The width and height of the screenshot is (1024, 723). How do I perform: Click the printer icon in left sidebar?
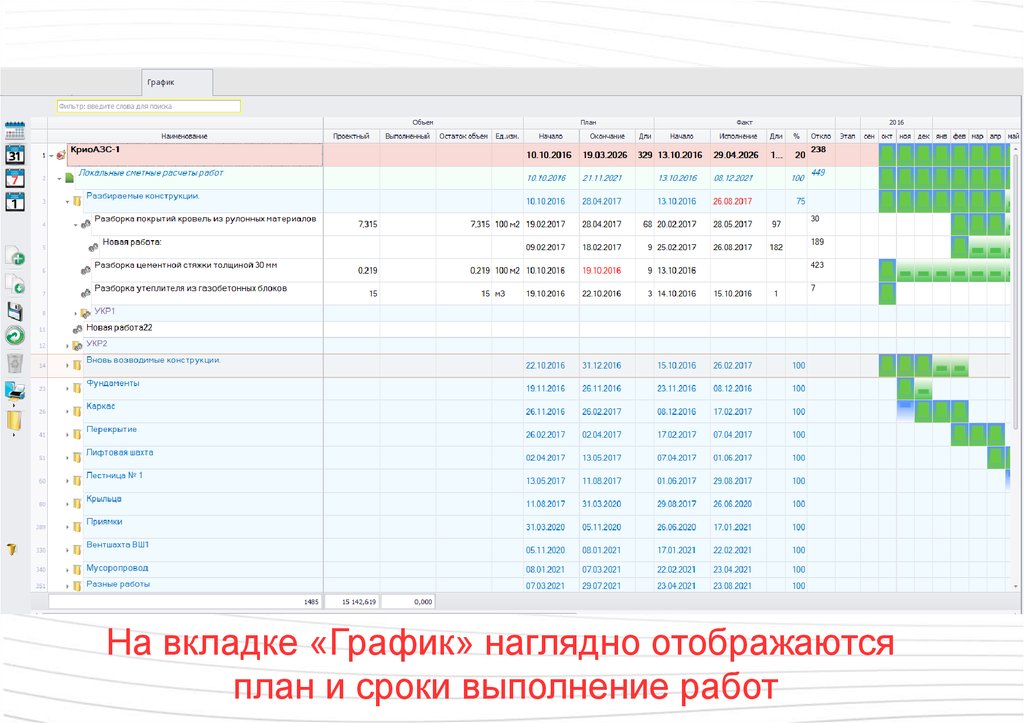(x=15, y=390)
